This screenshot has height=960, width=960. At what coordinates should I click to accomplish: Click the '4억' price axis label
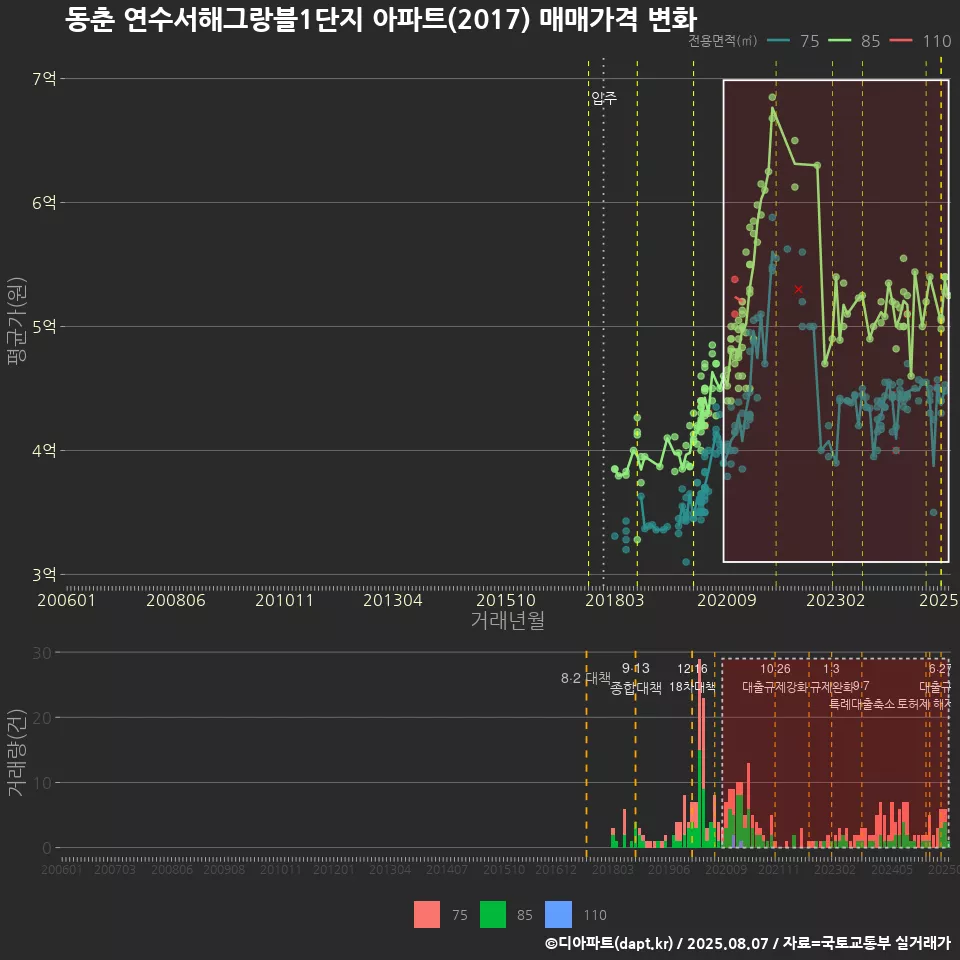(x=44, y=451)
